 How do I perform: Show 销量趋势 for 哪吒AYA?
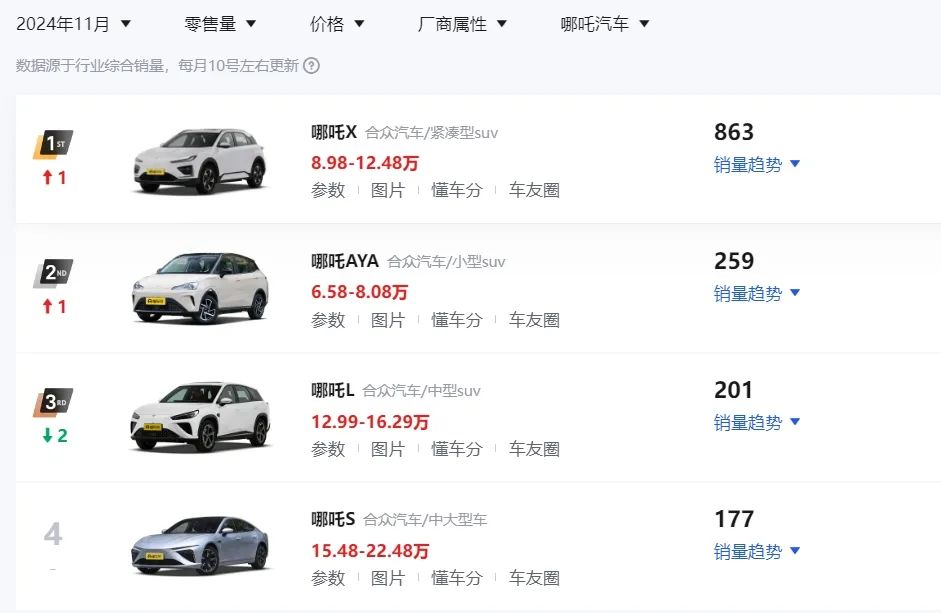tap(757, 293)
